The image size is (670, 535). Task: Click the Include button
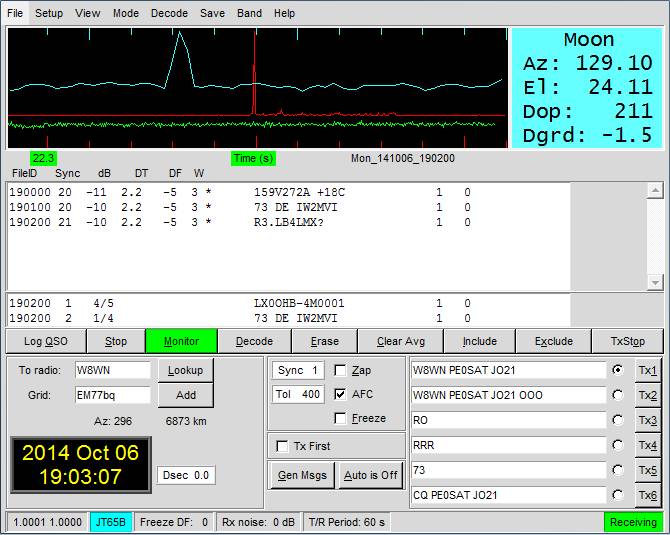(479, 341)
